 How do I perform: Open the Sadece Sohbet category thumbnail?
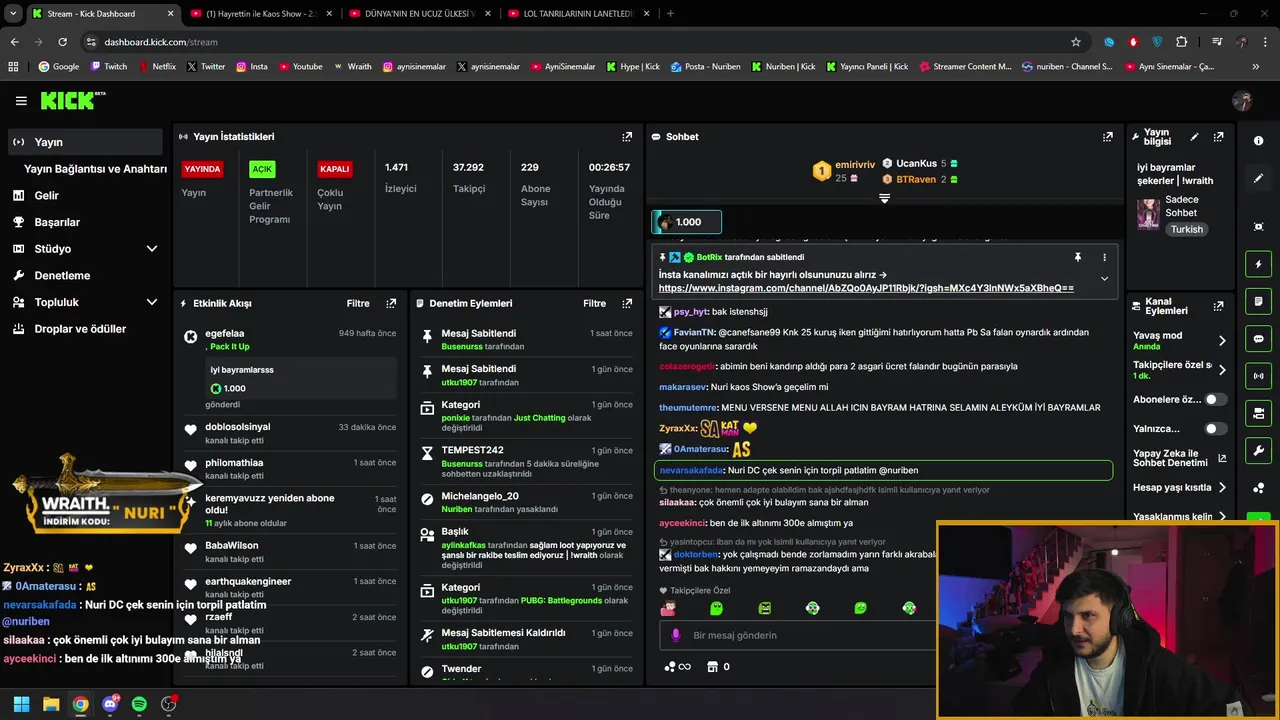(1148, 214)
